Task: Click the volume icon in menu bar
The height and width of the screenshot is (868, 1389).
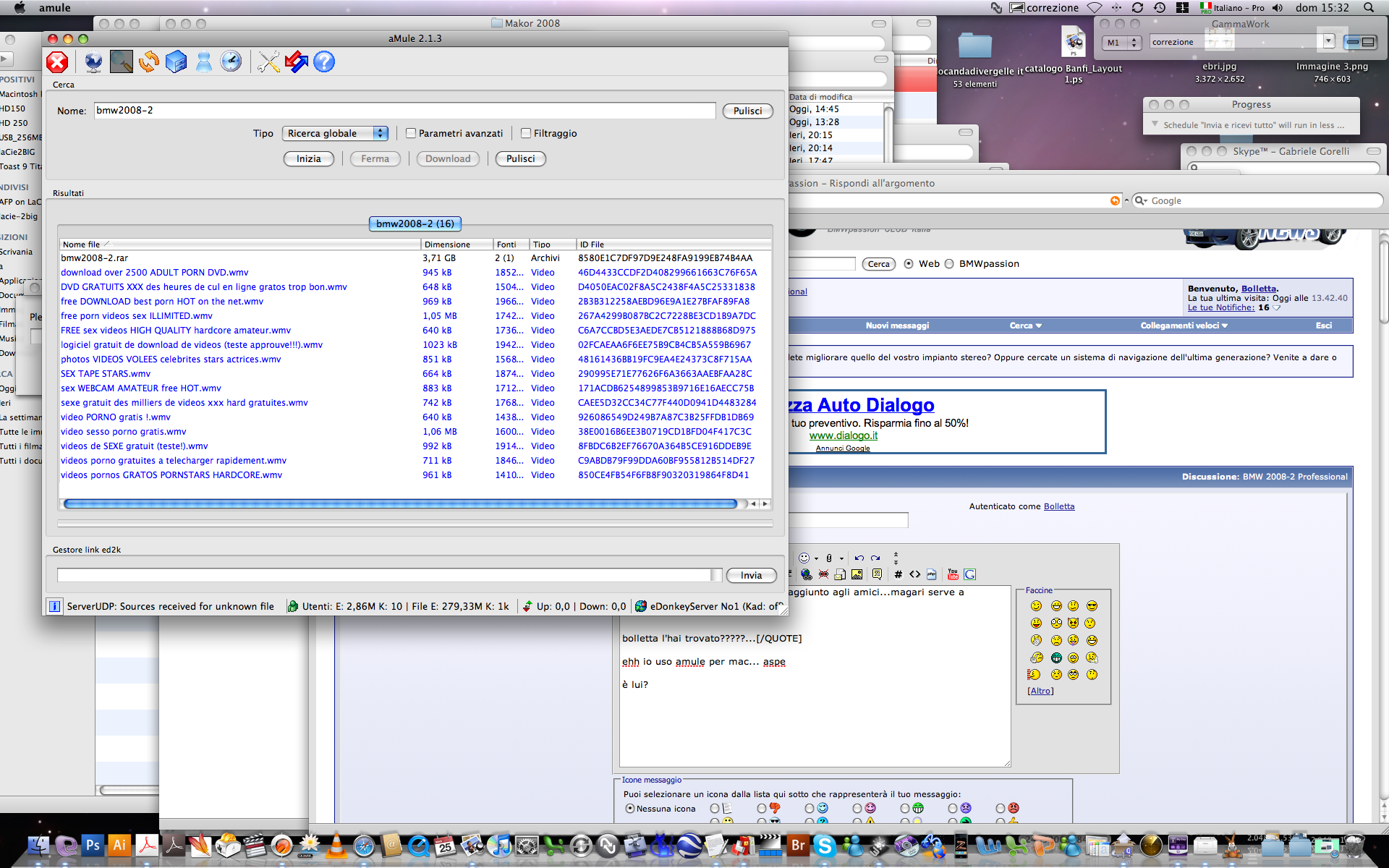Action: pos(1278,8)
